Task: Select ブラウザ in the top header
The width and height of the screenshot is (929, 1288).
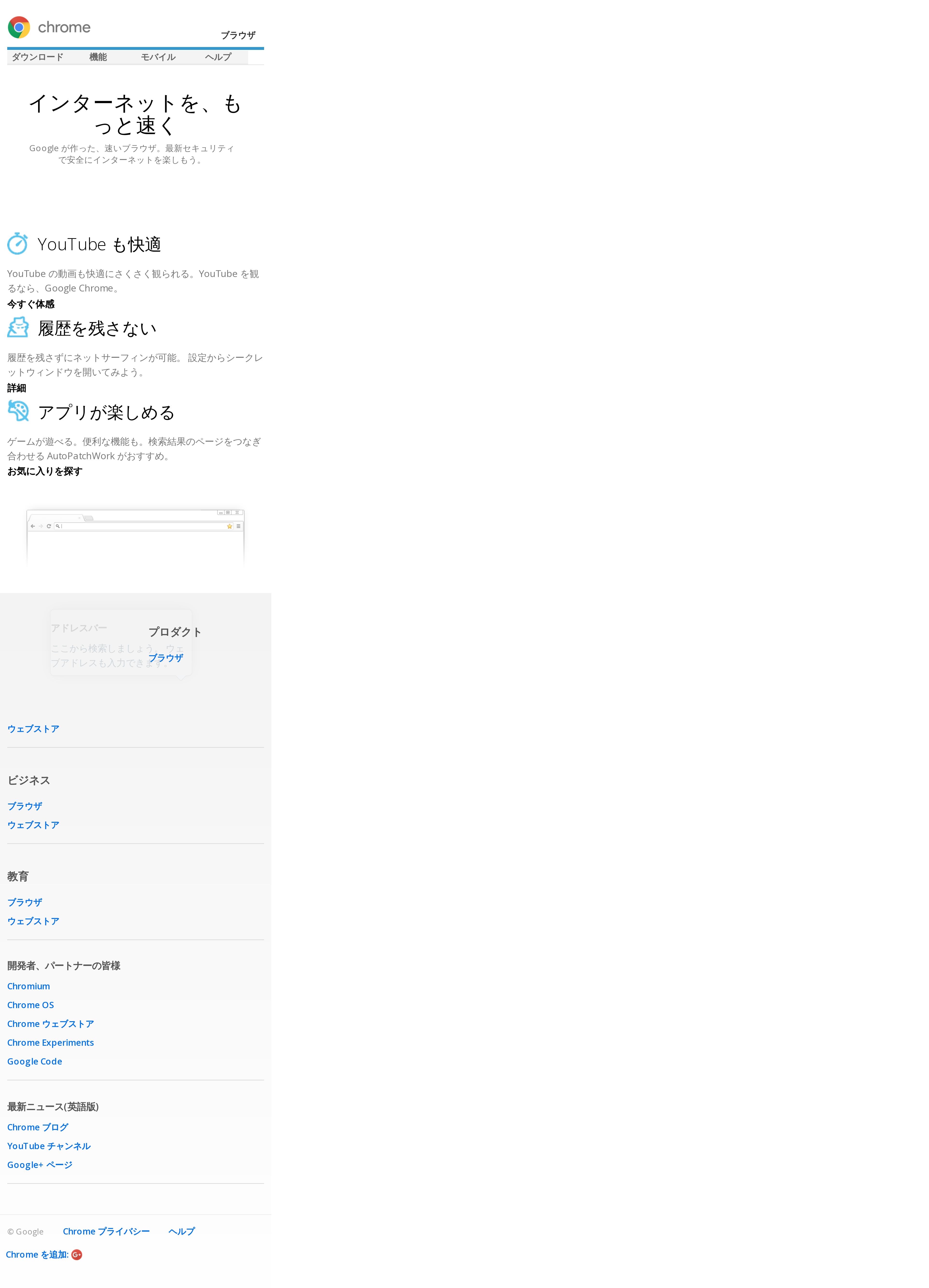Action: (238, 35)
